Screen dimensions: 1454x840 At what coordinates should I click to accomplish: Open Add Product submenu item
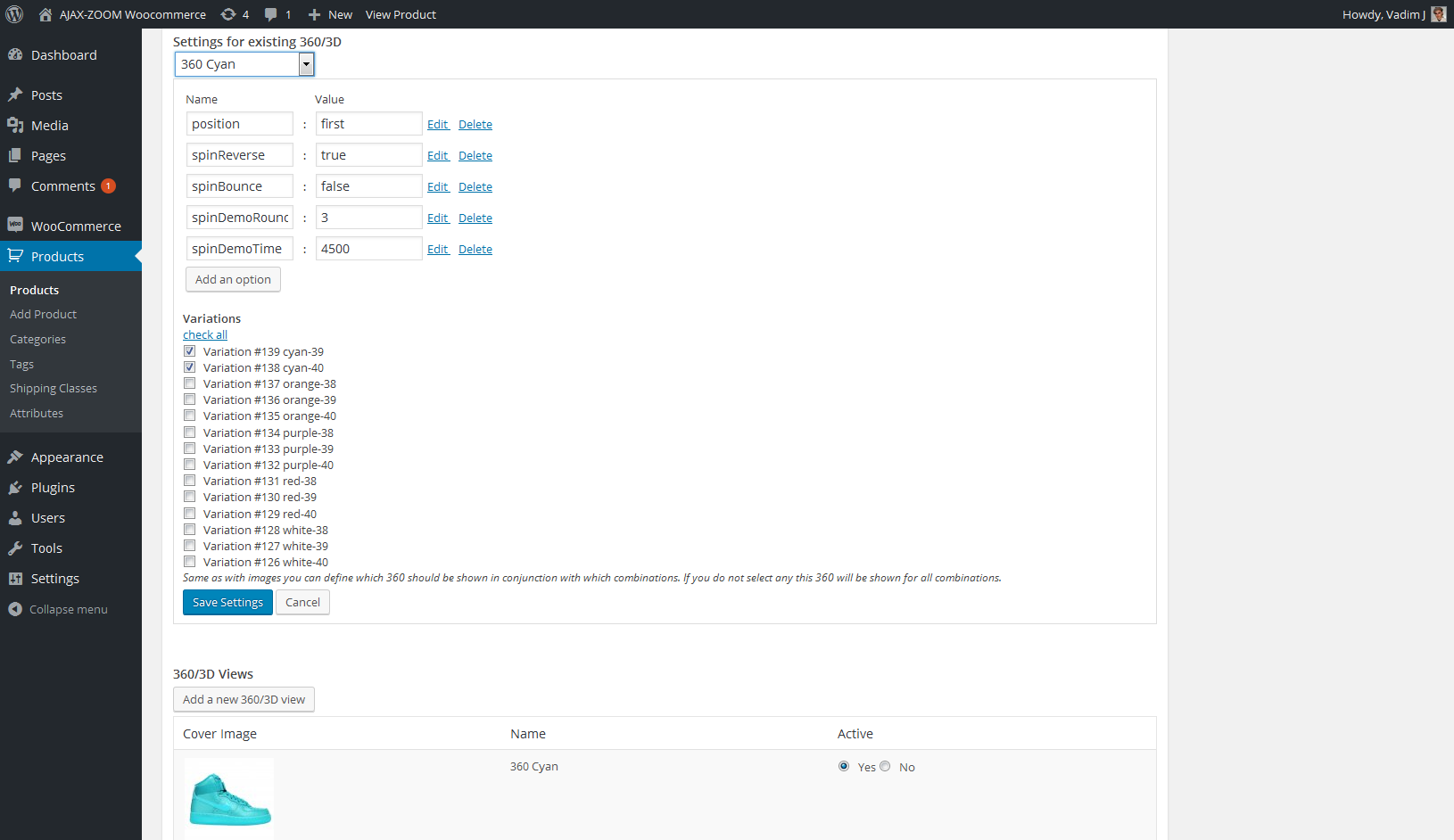[x=43, y=314]
